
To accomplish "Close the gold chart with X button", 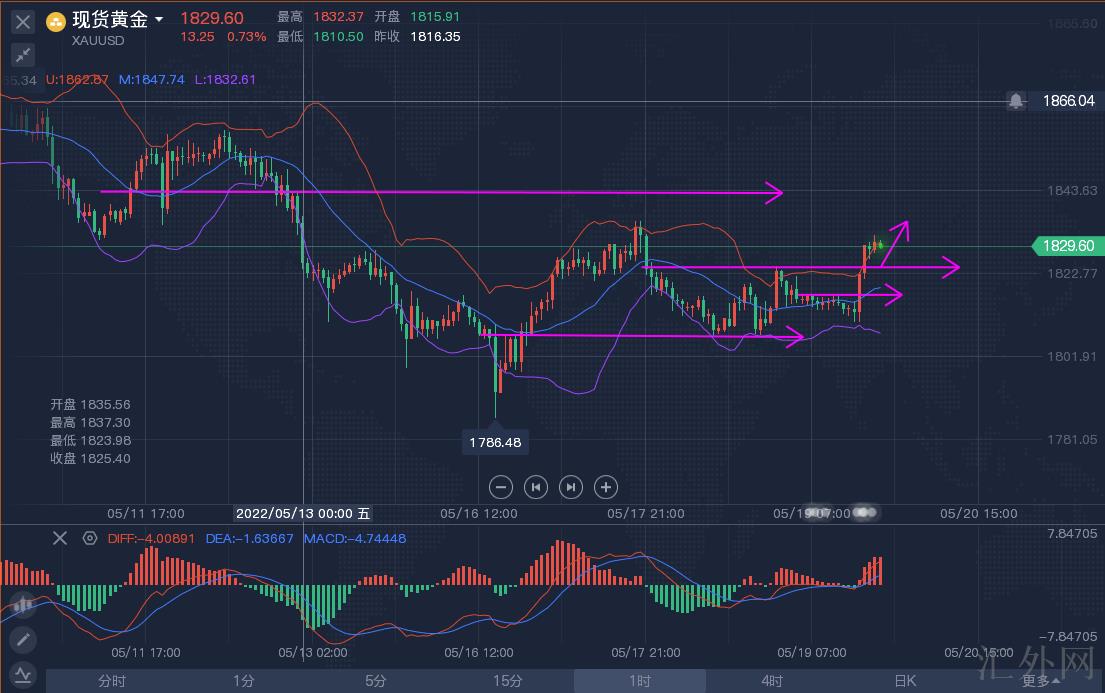I will click(22, 20).
